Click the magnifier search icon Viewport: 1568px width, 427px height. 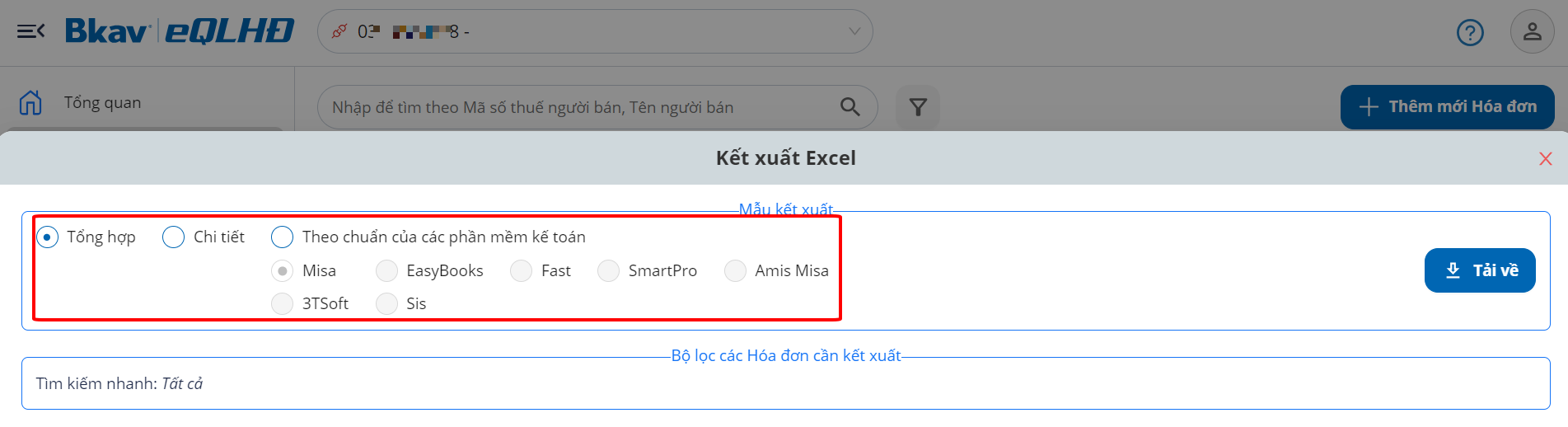click(x=850, y=107)
